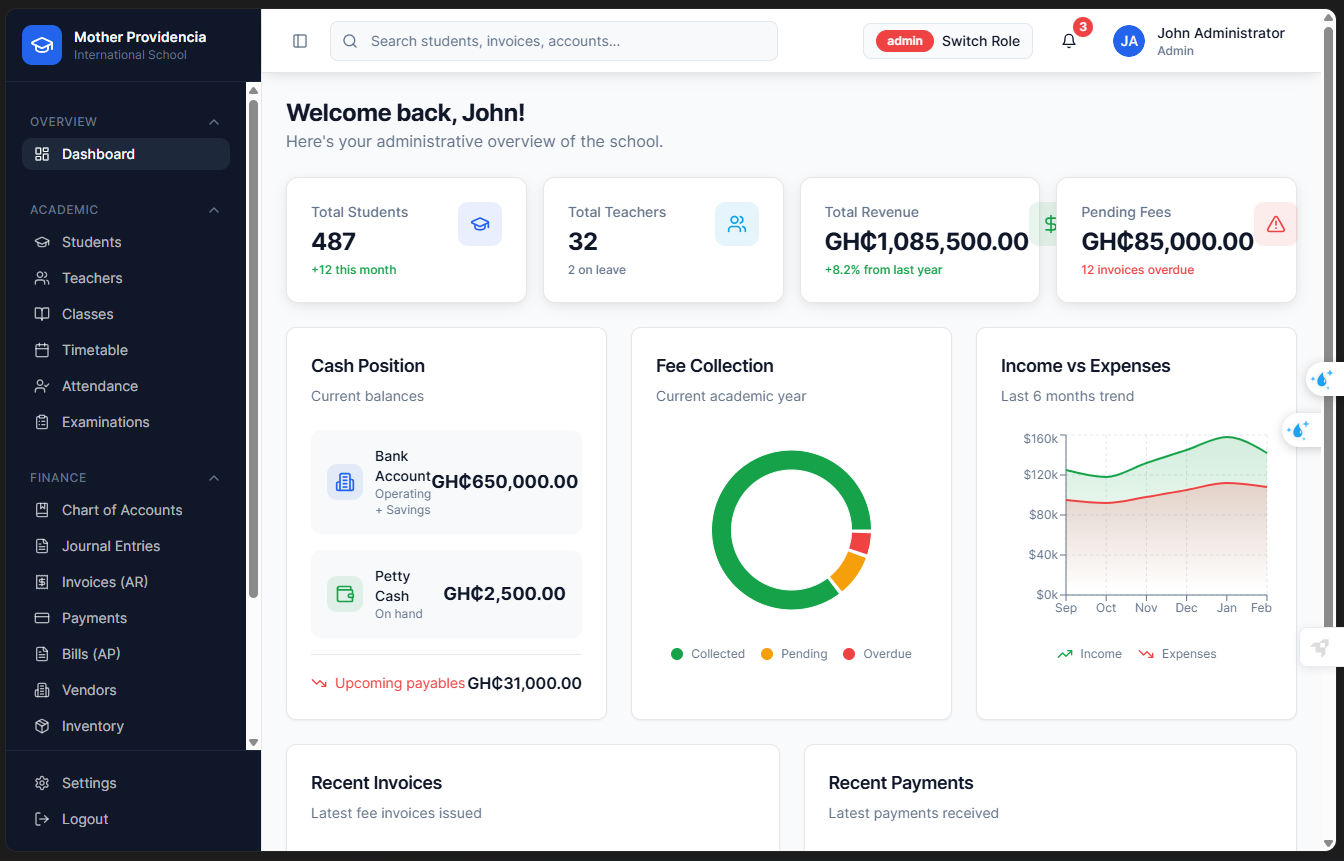Viewport: 1344px width, 861px height.
Task: Click the JA user avatar
Action: coord(1129,41)
